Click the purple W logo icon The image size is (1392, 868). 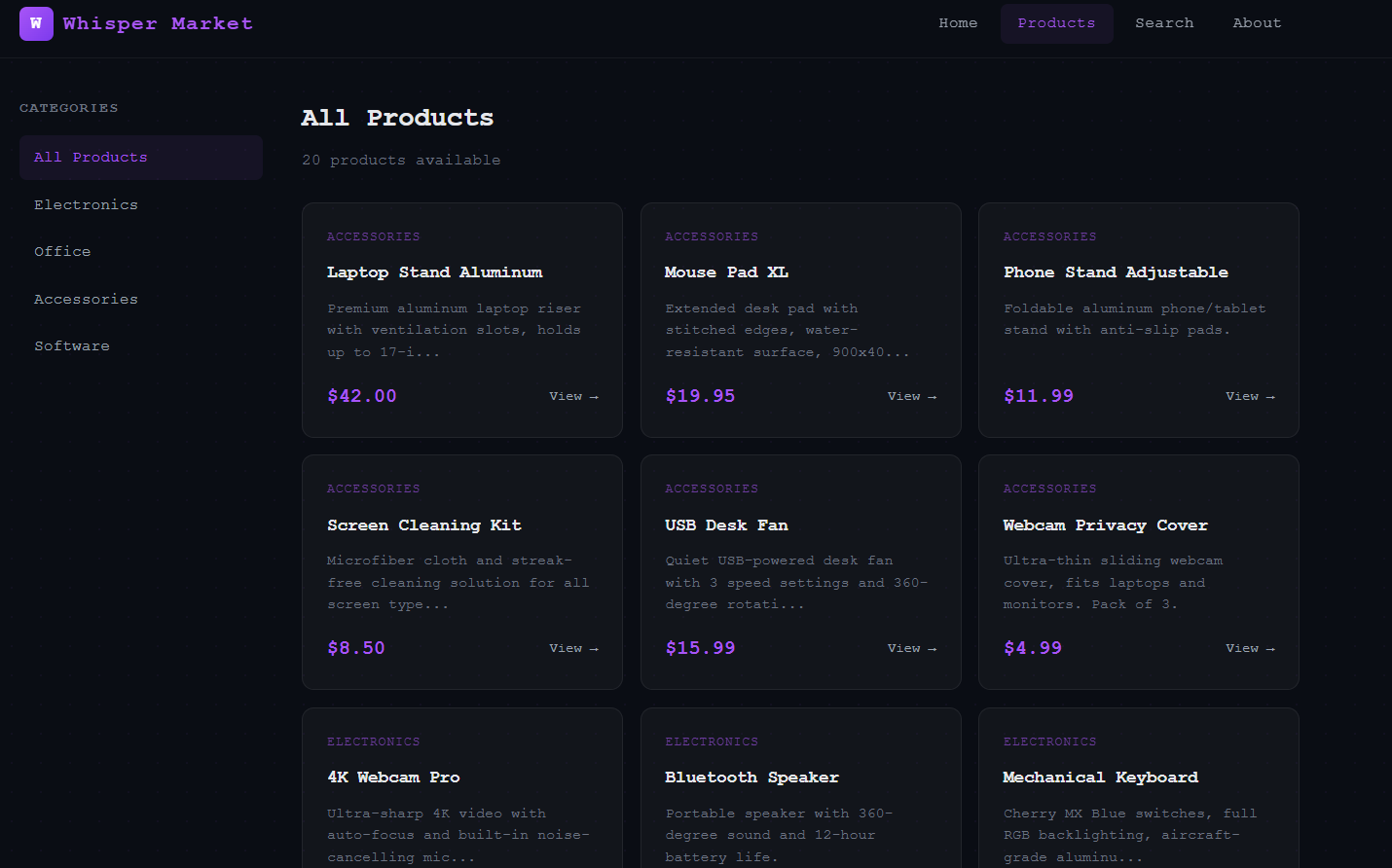pos(36,23)
